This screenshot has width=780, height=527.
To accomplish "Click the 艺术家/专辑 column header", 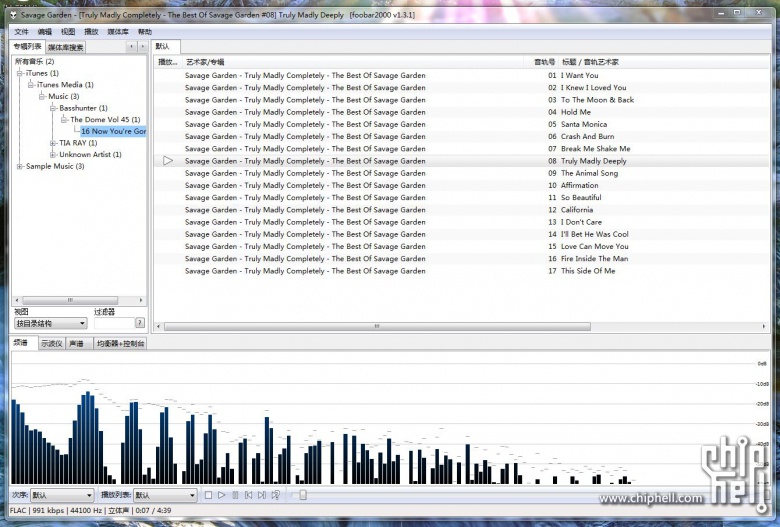I will (354, 62).
